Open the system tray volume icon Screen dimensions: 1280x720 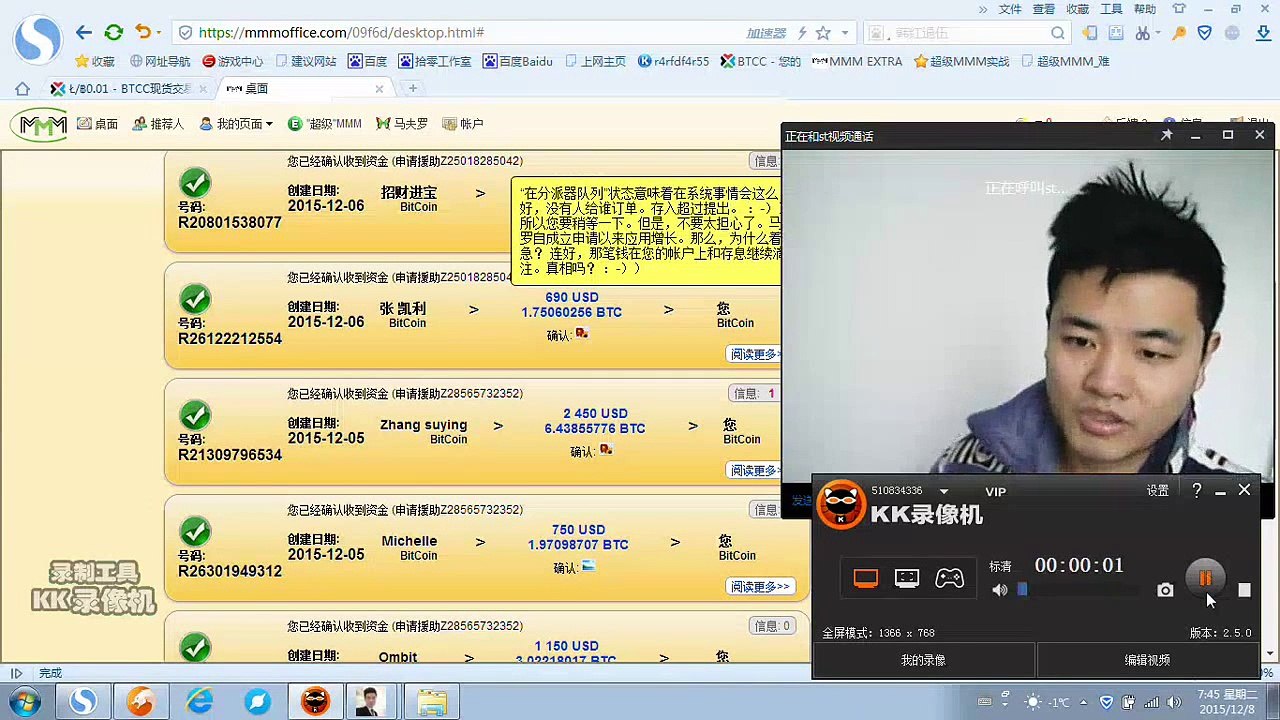1174,702
